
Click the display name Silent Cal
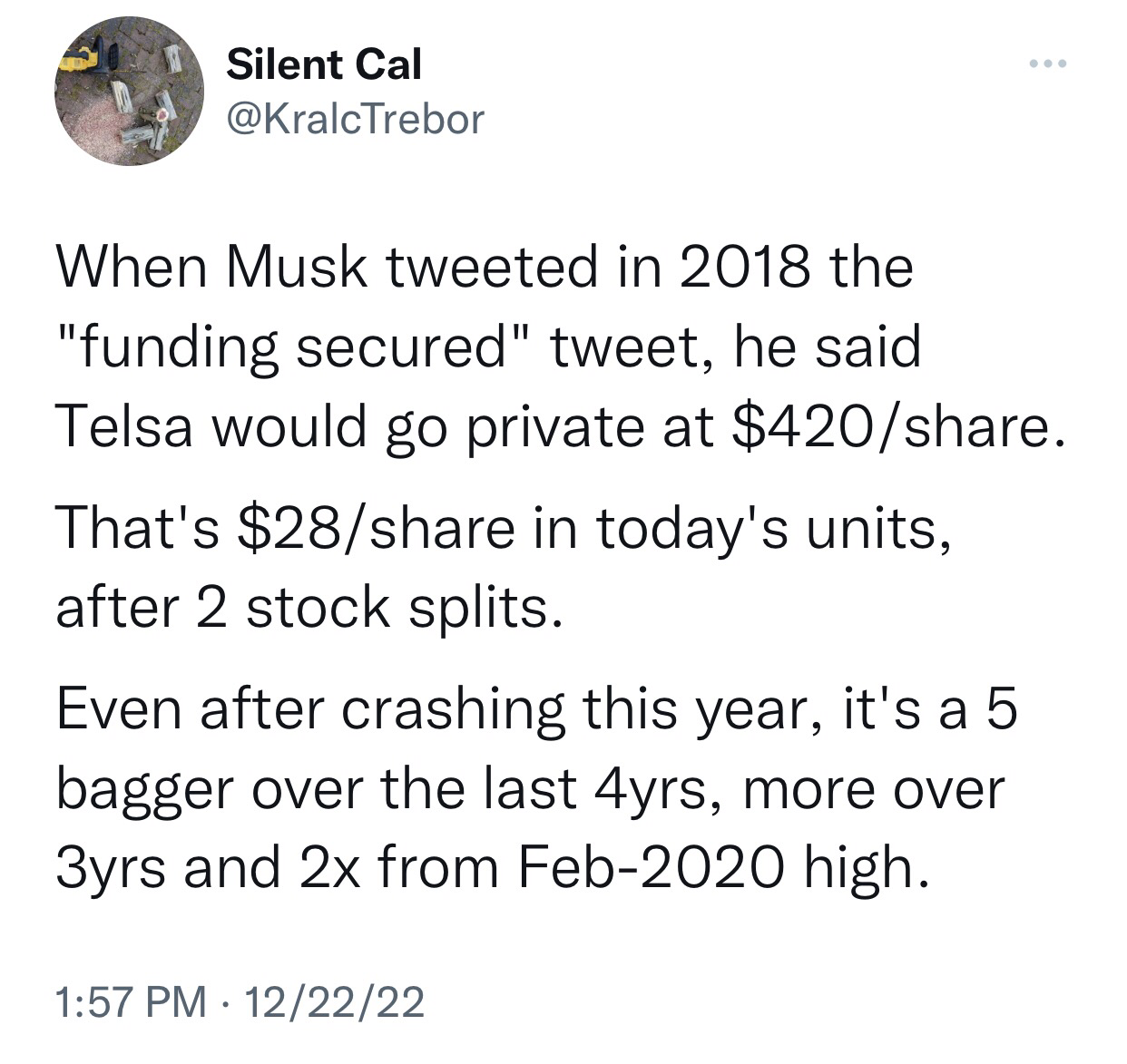324,64
